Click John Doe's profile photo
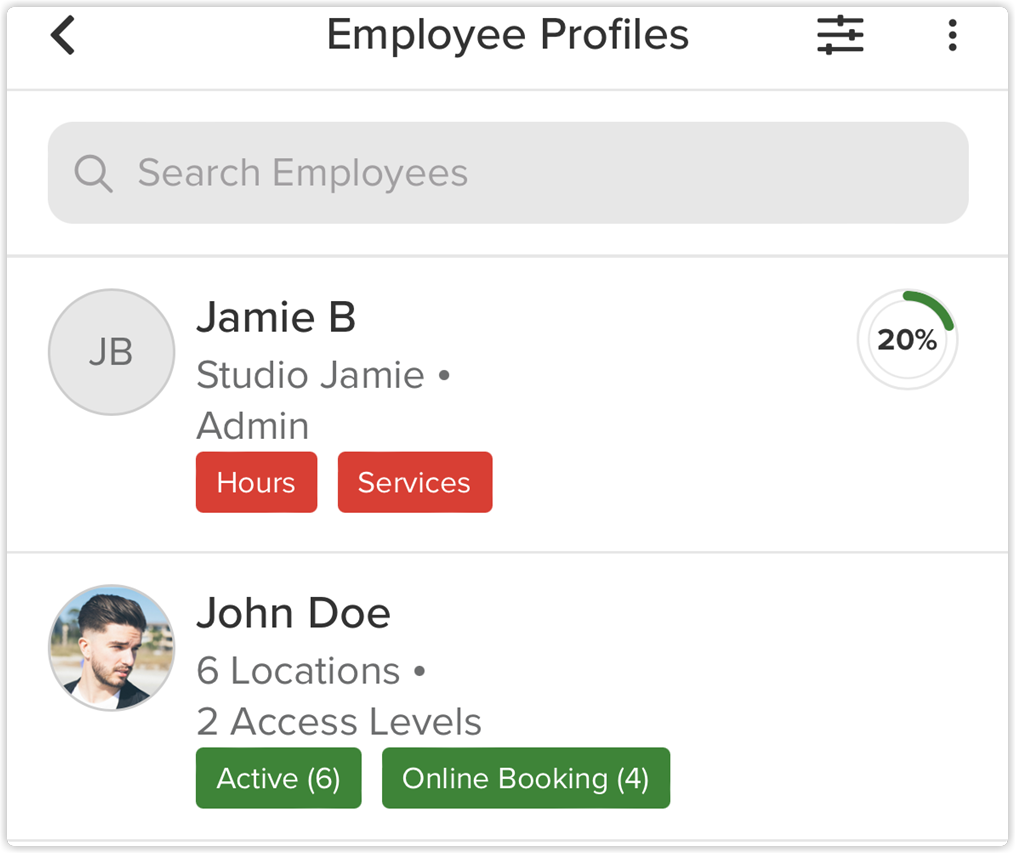Image resolution: width=1016 pixels, height=854 pixels. click(111, 648)
